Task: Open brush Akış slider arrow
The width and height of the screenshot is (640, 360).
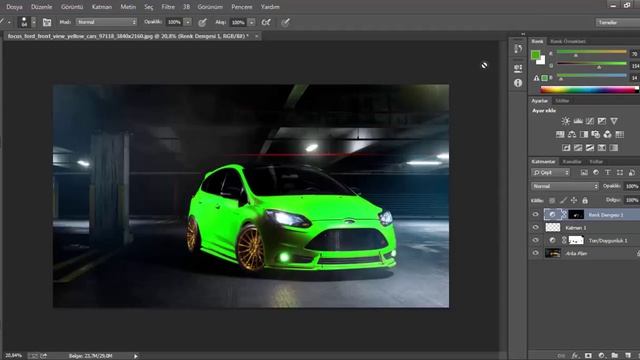Action: 251,22
